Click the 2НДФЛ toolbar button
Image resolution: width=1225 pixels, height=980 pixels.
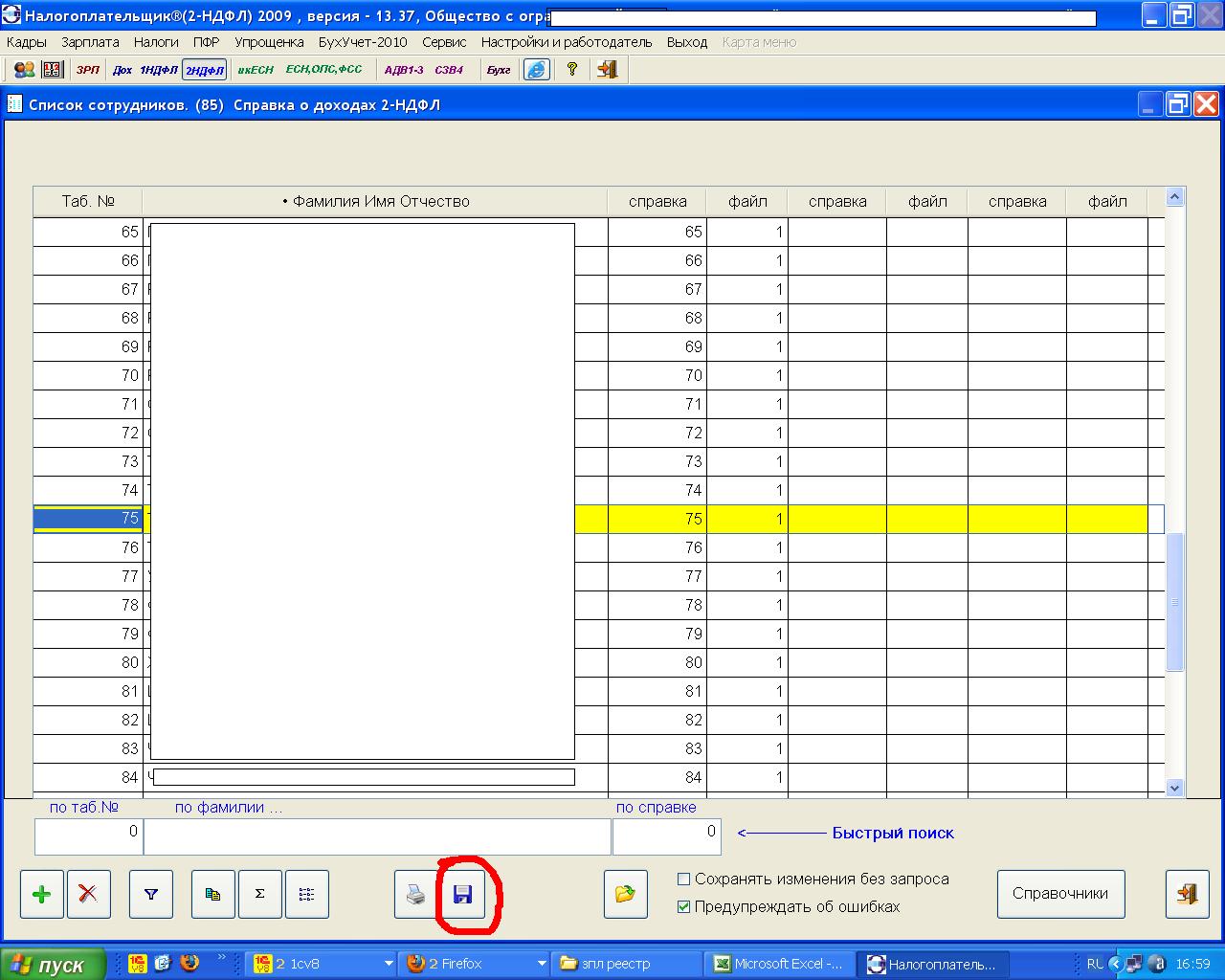coord(204,70)
